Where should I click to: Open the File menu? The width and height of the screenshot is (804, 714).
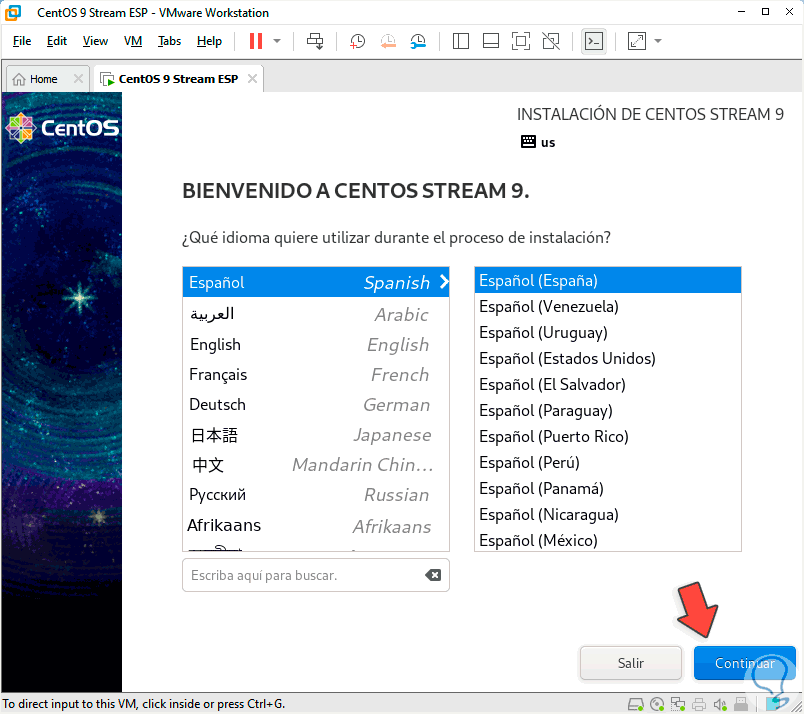(x=22, y=41)
